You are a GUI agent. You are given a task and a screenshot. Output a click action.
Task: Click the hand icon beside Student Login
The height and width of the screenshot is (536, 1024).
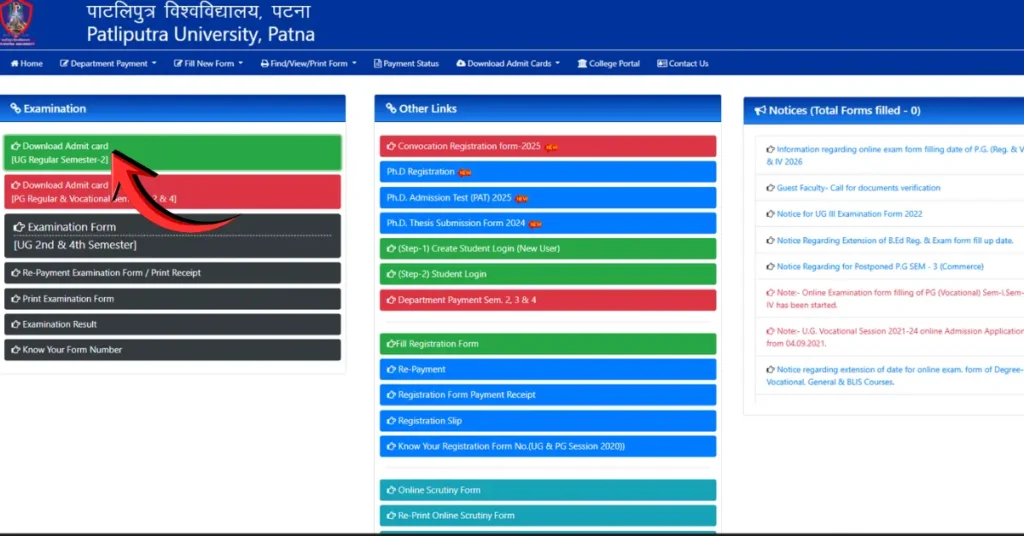[391, 274]
